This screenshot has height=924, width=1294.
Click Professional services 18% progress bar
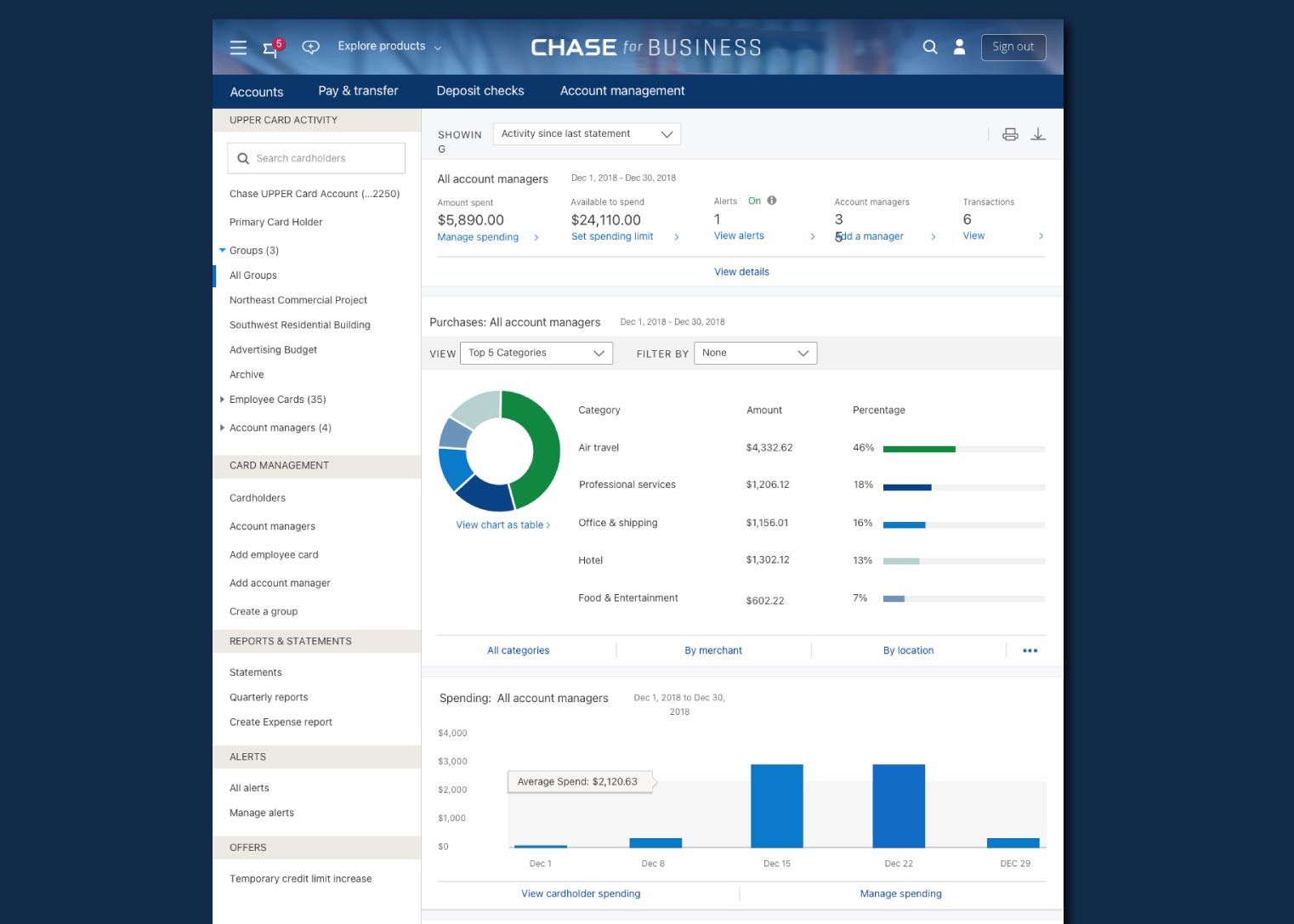click(x=964, y=487)
